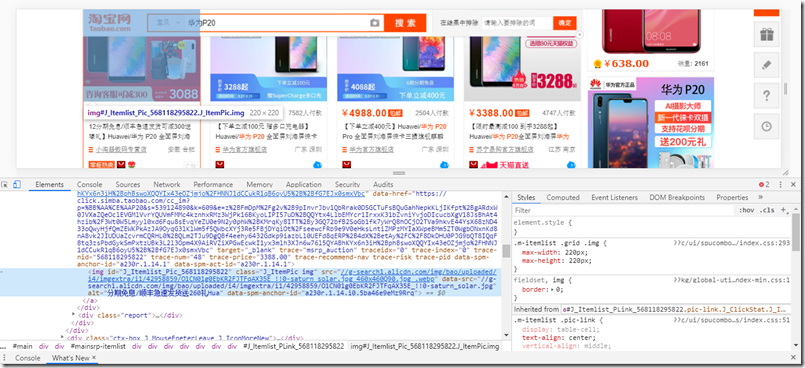Open the Computed styles tab
The width and height of the screenshot is (805, 368).
563,197
